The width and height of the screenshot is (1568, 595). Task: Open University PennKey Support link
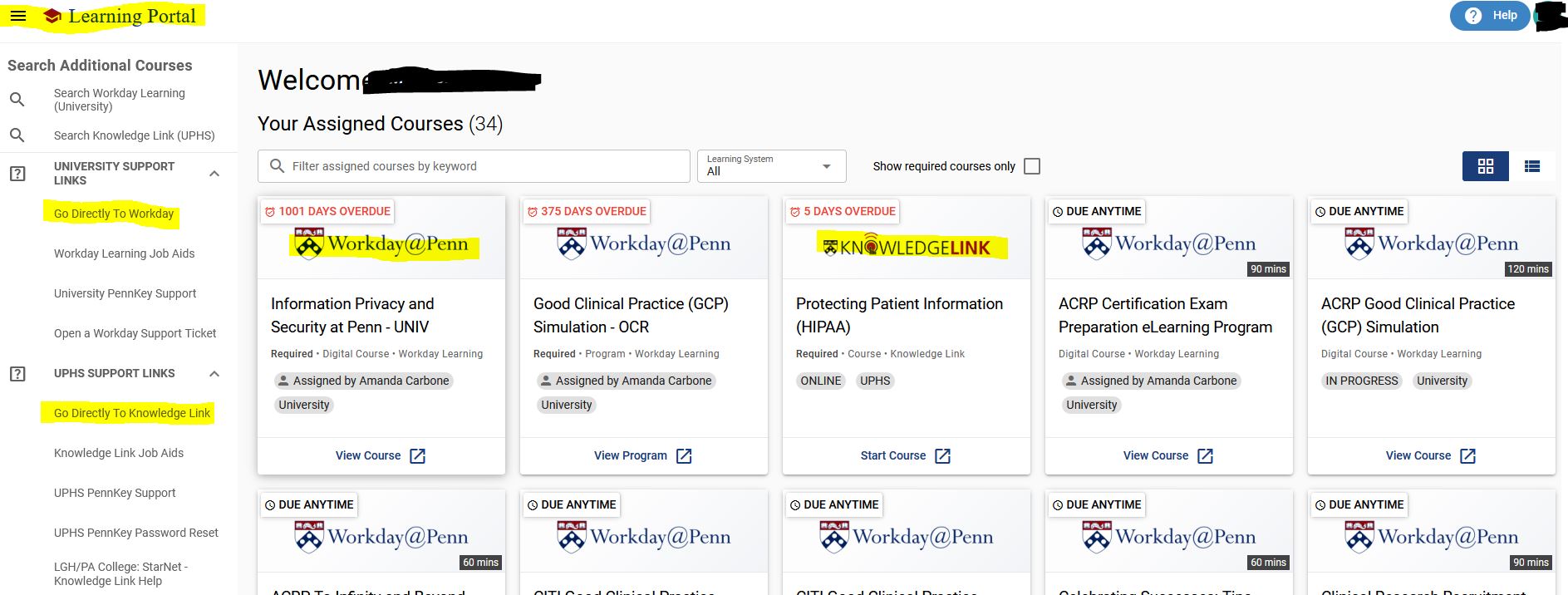125,293
